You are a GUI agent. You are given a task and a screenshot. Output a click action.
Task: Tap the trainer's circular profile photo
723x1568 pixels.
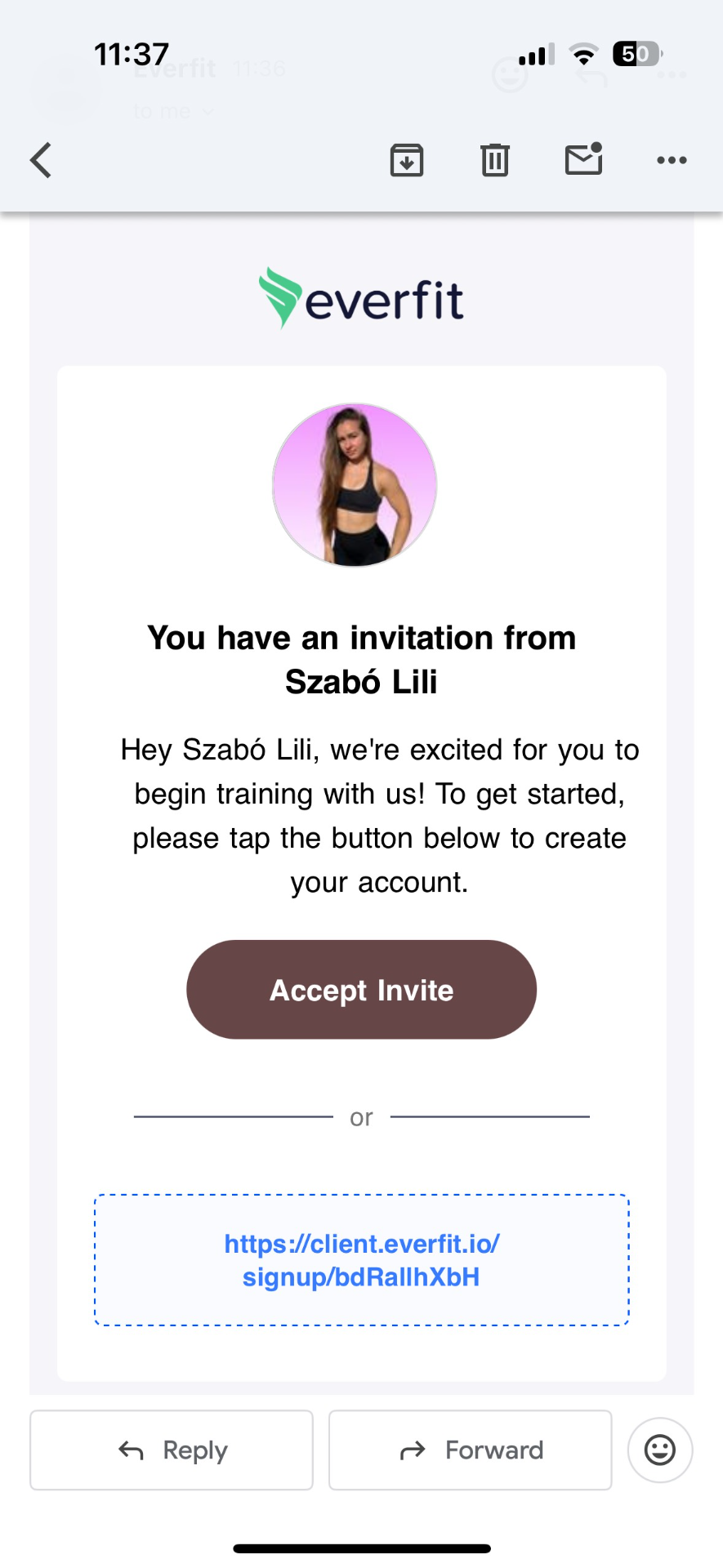355,485
